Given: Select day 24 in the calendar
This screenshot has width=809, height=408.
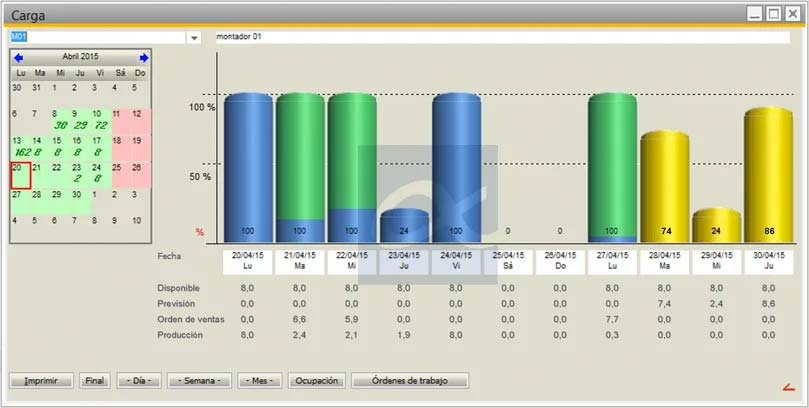Looking at the screenshot, I should coord(98,174).
